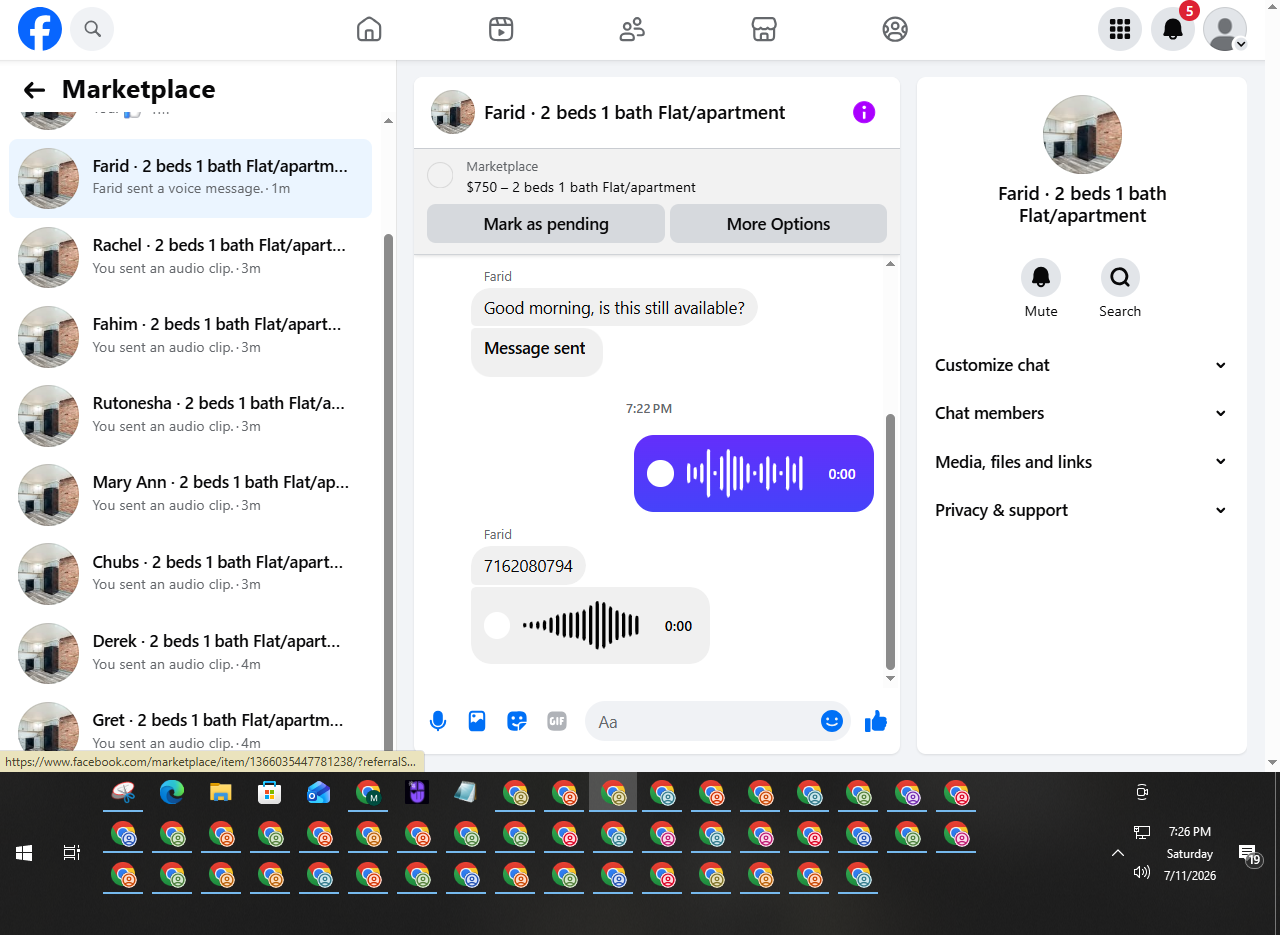This screenshot has width=1280, height=935.
Task: Search in conversation using the Search icon
Action: (1120, 278)
